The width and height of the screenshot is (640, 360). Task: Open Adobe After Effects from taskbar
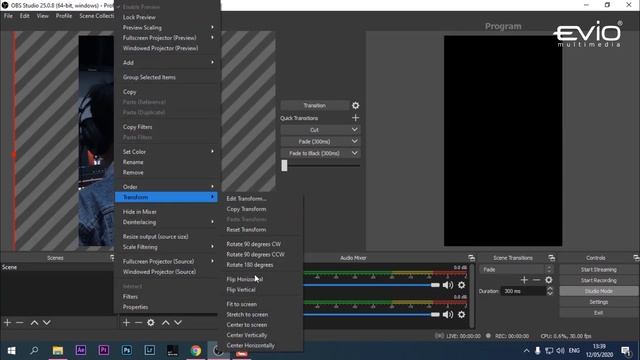click(x=80, y=351)
